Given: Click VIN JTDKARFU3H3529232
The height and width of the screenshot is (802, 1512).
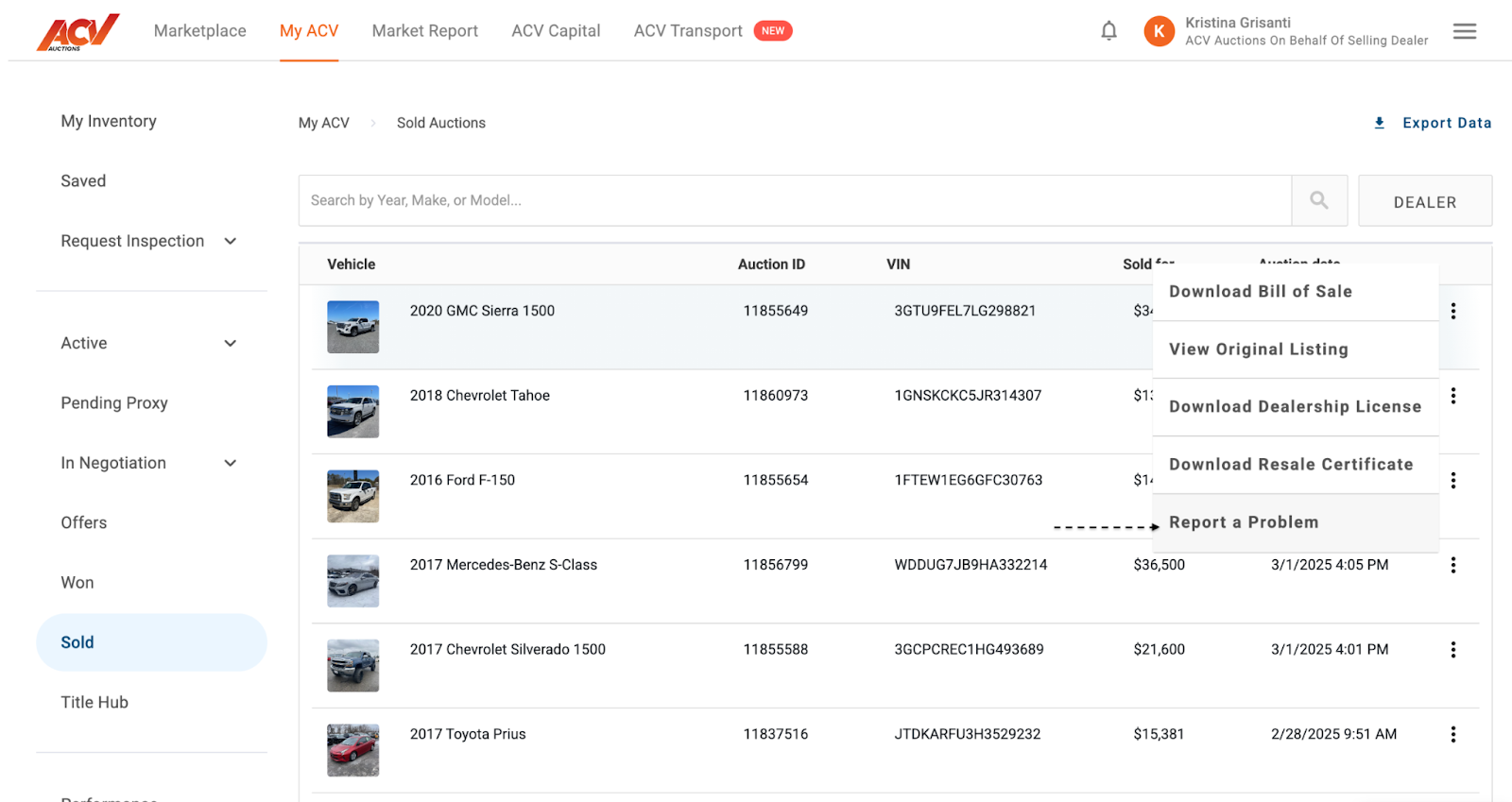Looking at the screenshot, I should (x=968, y=734).
